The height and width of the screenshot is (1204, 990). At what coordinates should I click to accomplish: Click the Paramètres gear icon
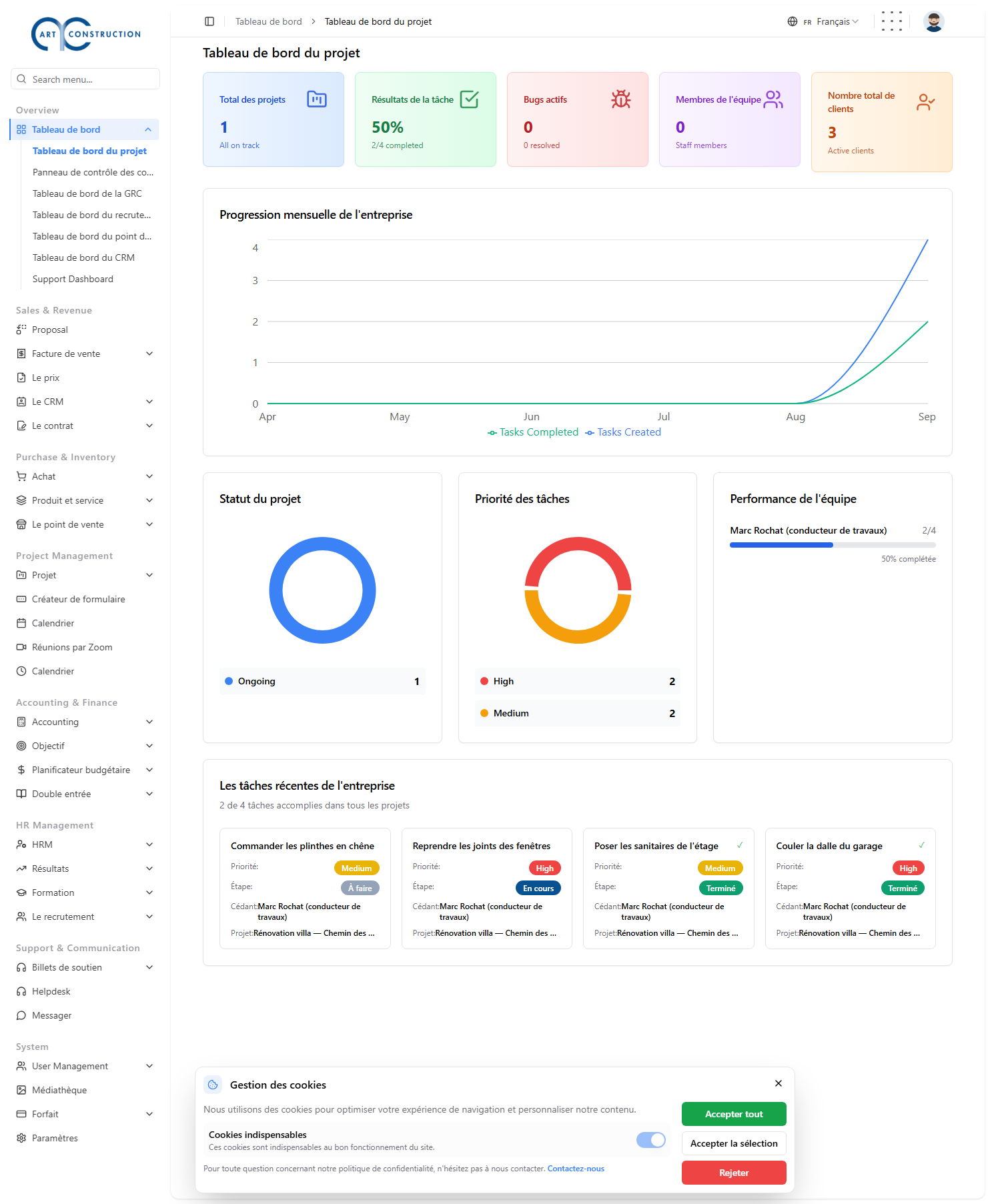coord(21,1138)
